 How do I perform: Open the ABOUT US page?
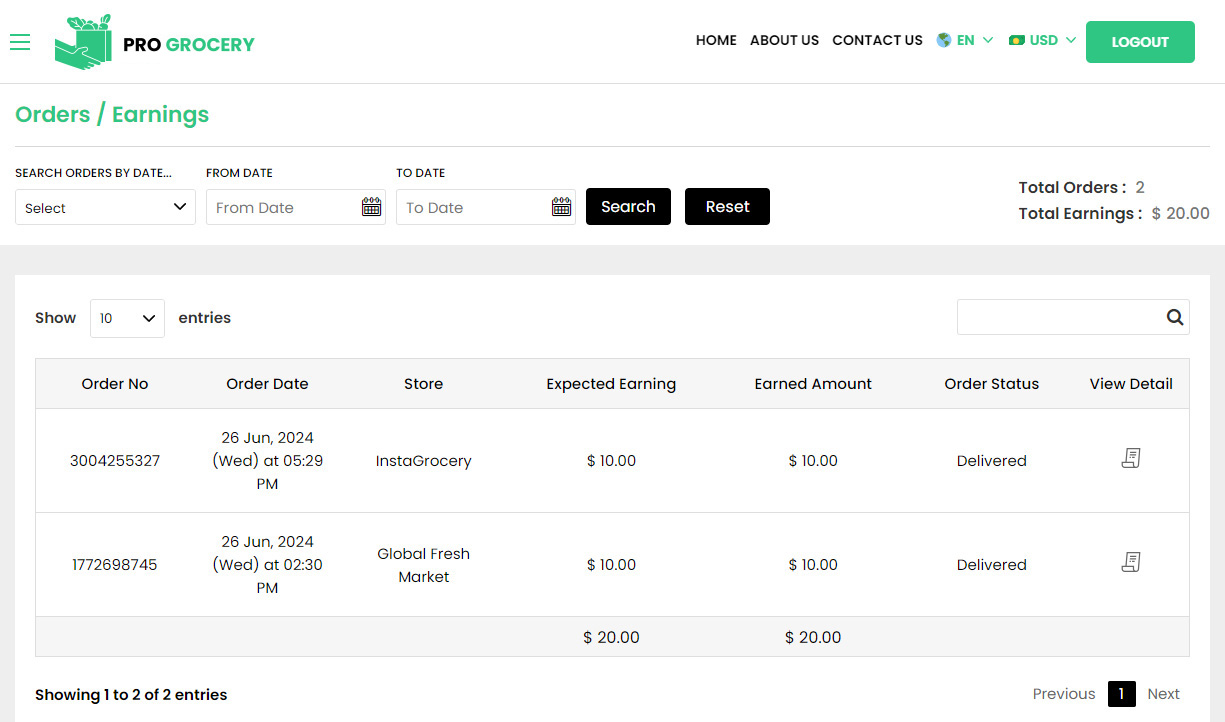pyautogui.click(x=784, y=40)
